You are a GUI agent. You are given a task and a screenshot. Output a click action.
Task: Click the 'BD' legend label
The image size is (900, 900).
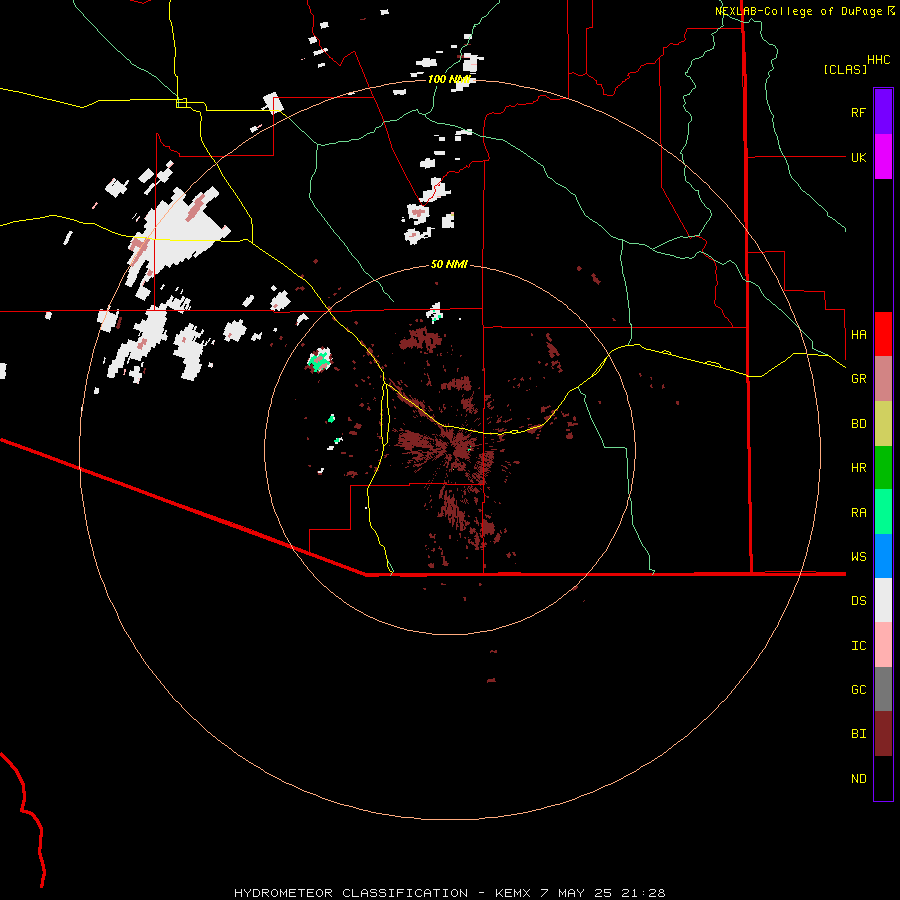858,424
